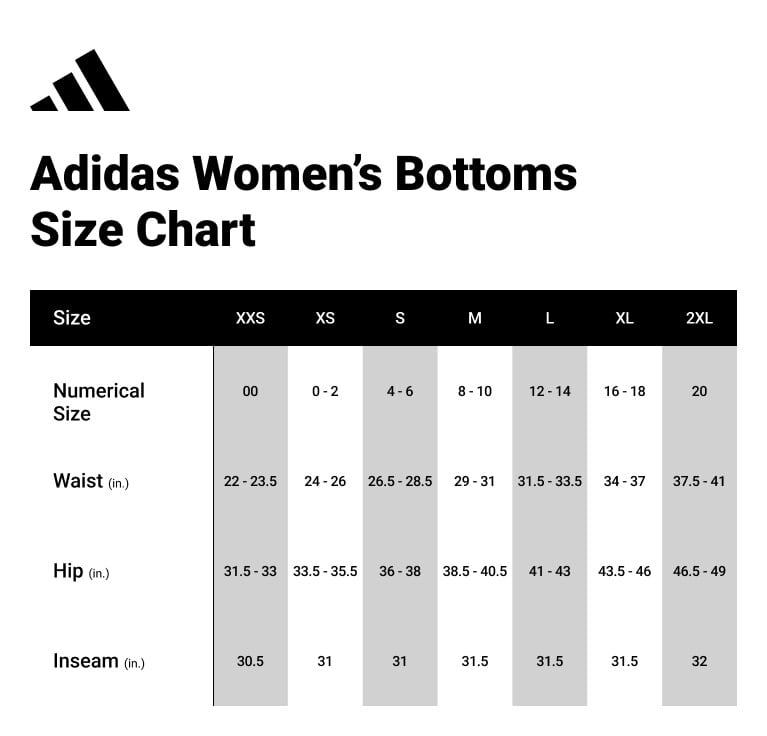Click the 43.5 - 46 hip measurement cell
Viewport: 767px width, 736px height.
click(x=624, y=571)
